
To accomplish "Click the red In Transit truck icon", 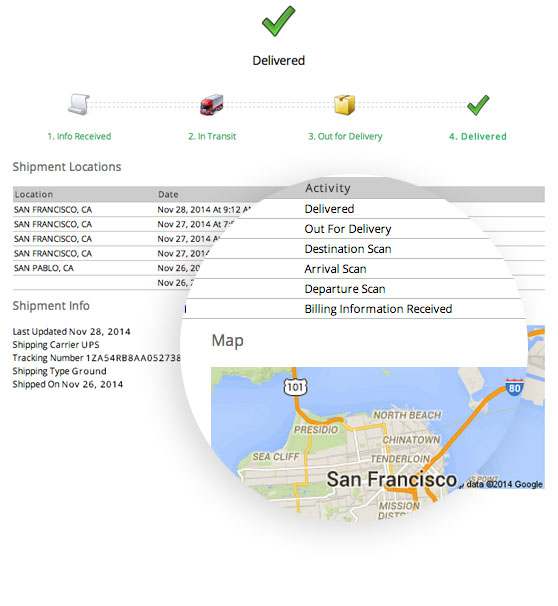I will 212,104.
